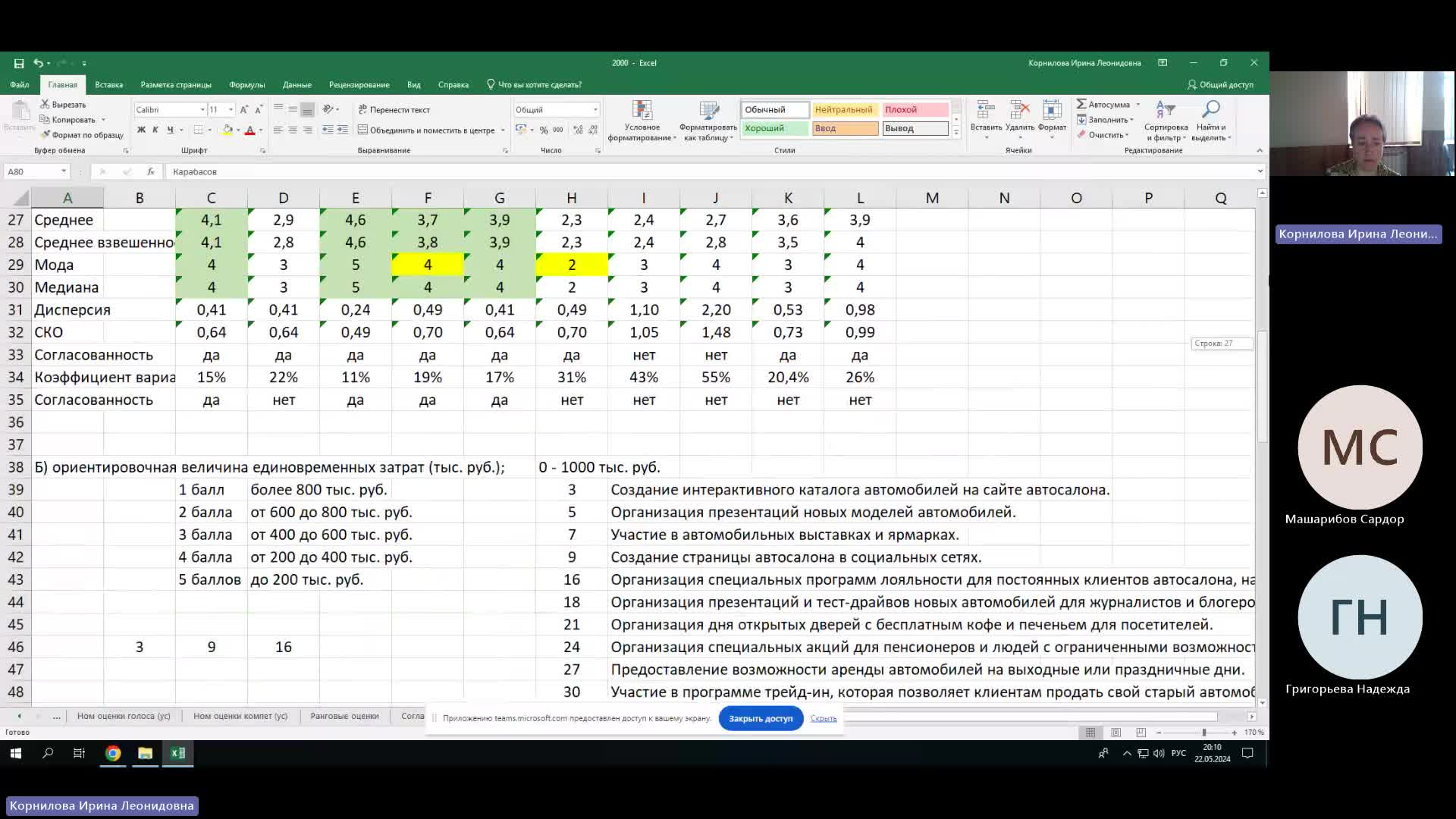Screen dimensions: 1456x819
Task: Click the increase decimal icon
Action: point(578,130)
